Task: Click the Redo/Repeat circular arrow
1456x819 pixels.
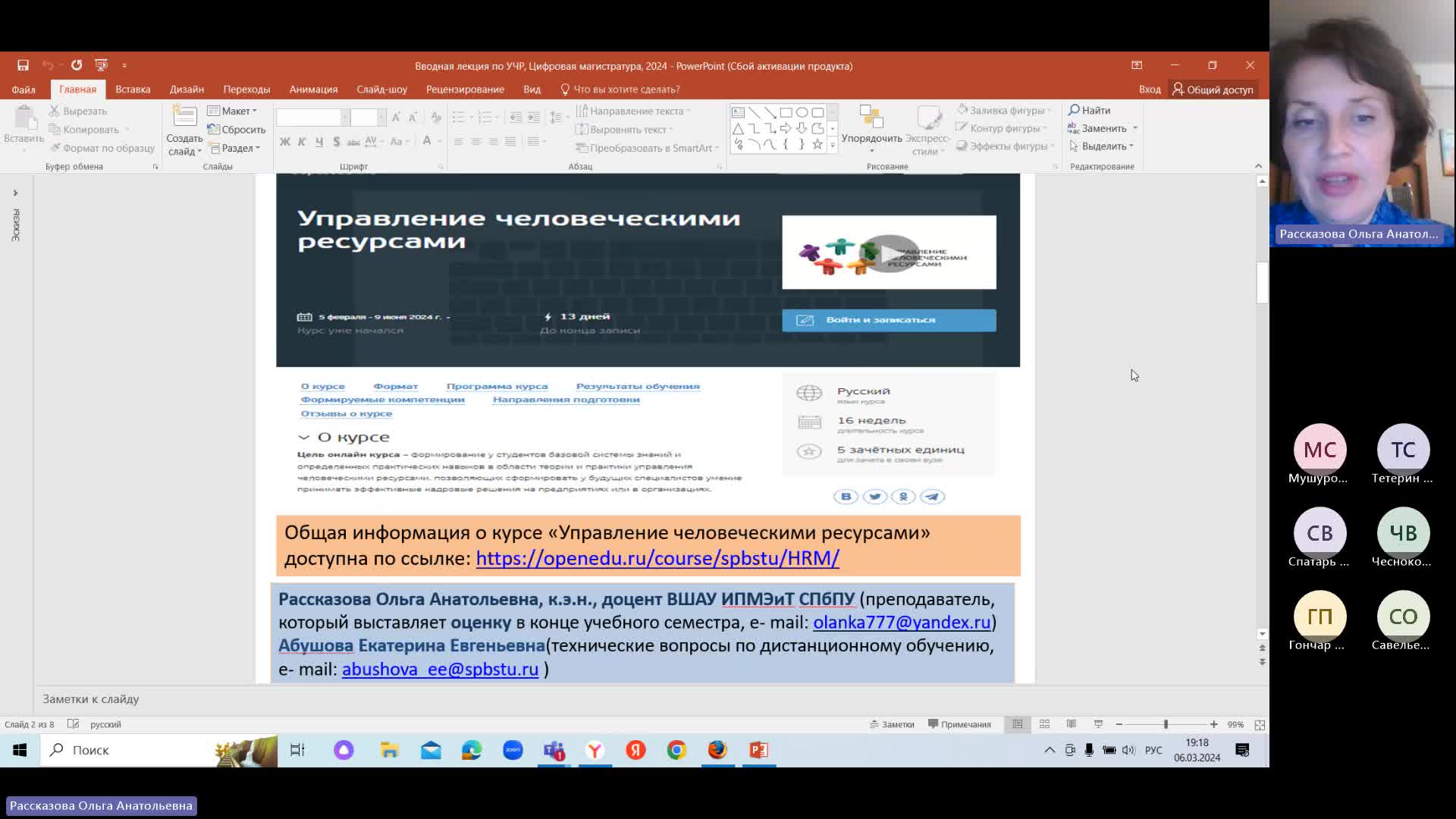Action: click(77, 65)
